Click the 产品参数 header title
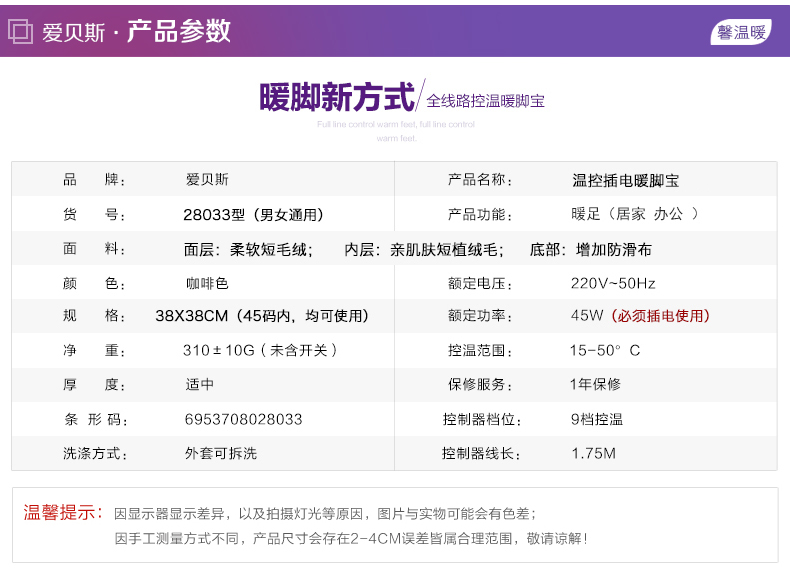This screenshot has height=573, width=790. point(179,31)
